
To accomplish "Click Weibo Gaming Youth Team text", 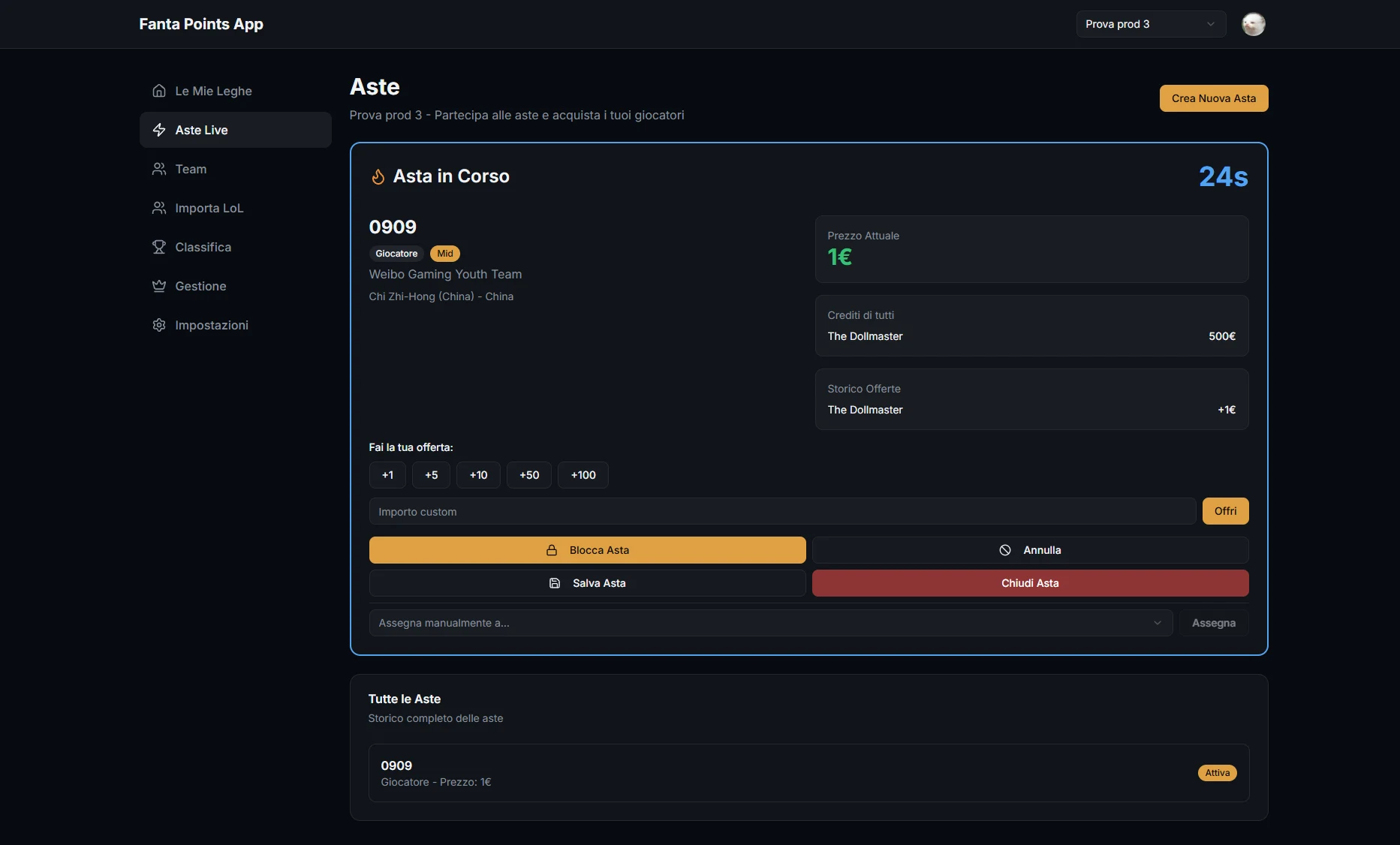I will 445,275.
